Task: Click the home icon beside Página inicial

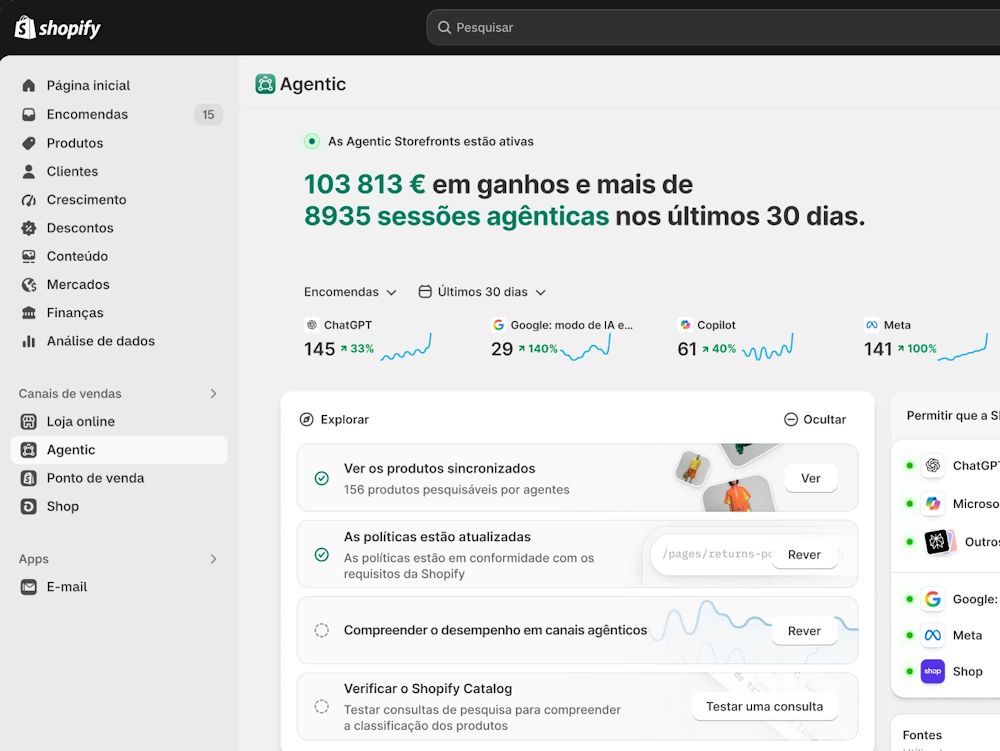Action: point(29,85)
